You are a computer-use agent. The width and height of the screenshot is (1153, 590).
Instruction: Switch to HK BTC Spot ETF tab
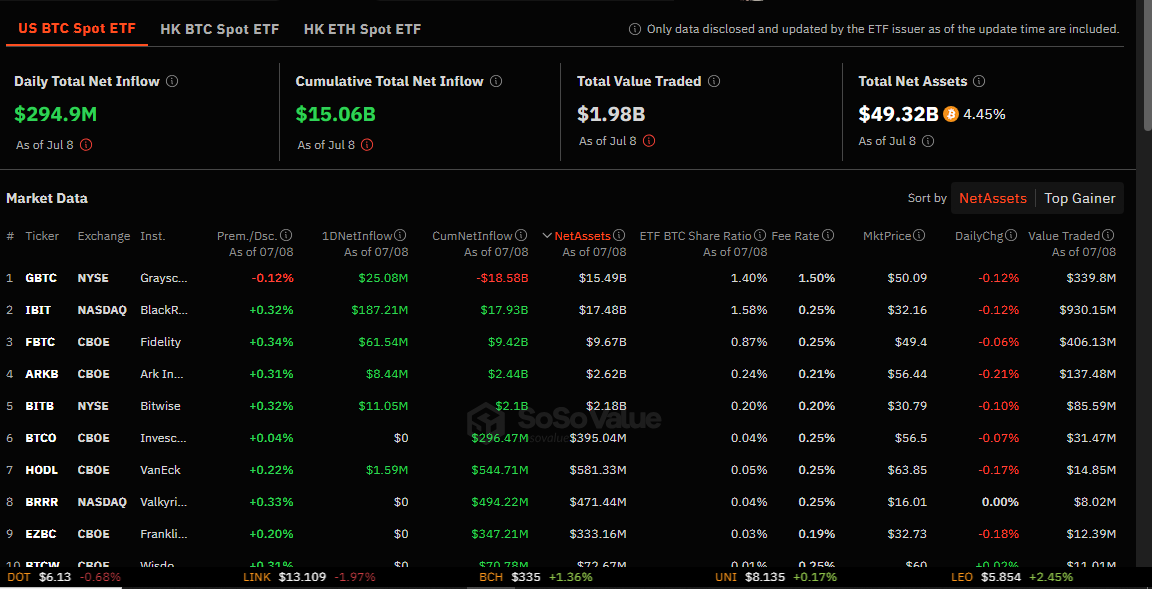(220, 29)
